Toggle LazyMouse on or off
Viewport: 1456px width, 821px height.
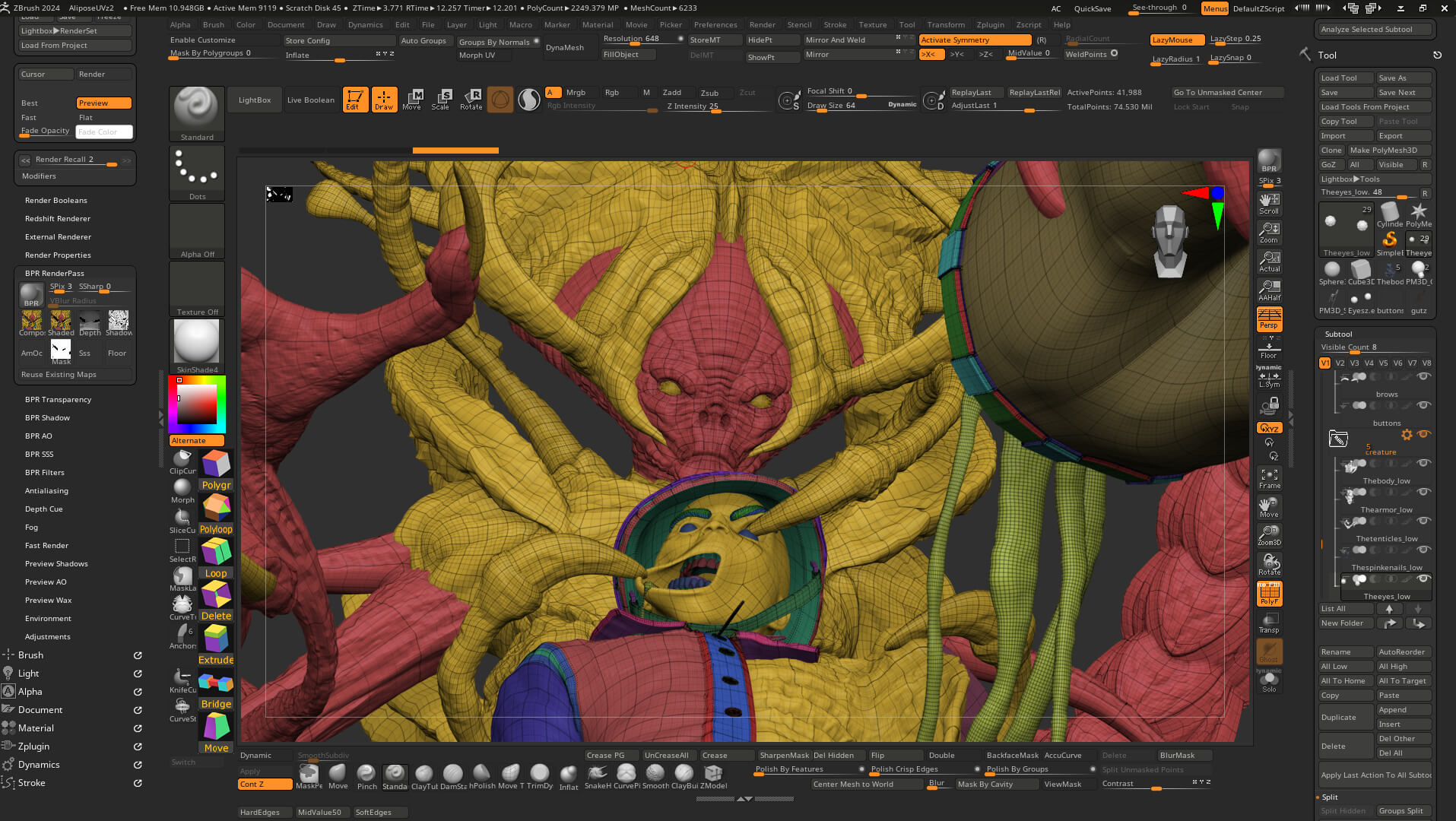point(1177,40)
